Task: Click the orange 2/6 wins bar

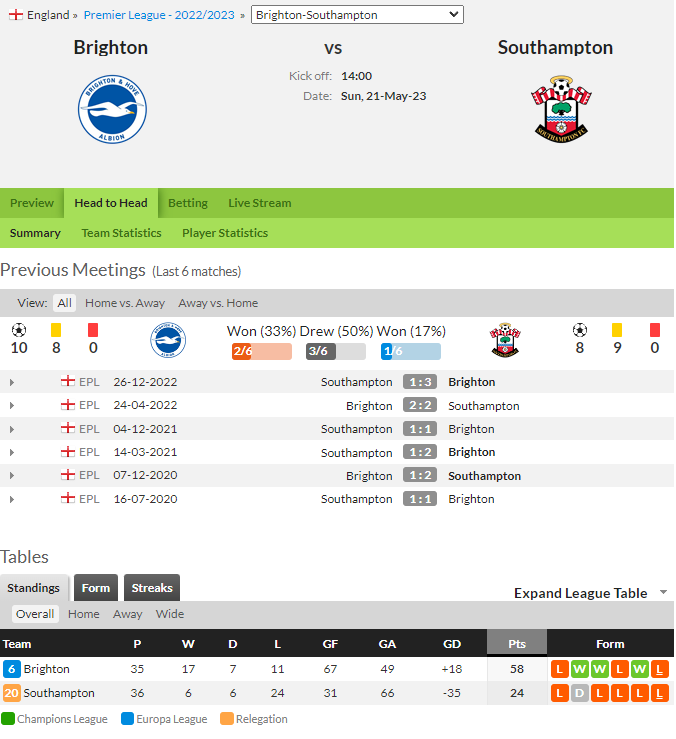Action: (262, 352)
